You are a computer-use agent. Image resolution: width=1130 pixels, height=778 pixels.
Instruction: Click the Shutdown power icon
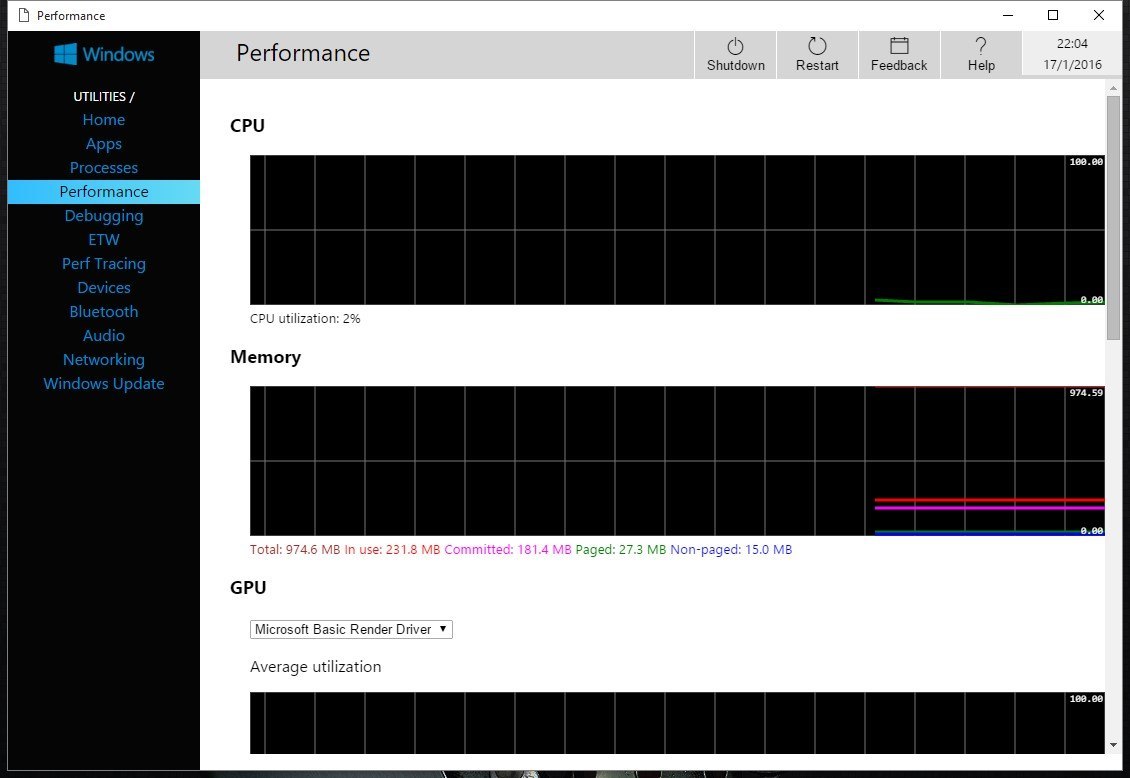click(x=735, y=47)
